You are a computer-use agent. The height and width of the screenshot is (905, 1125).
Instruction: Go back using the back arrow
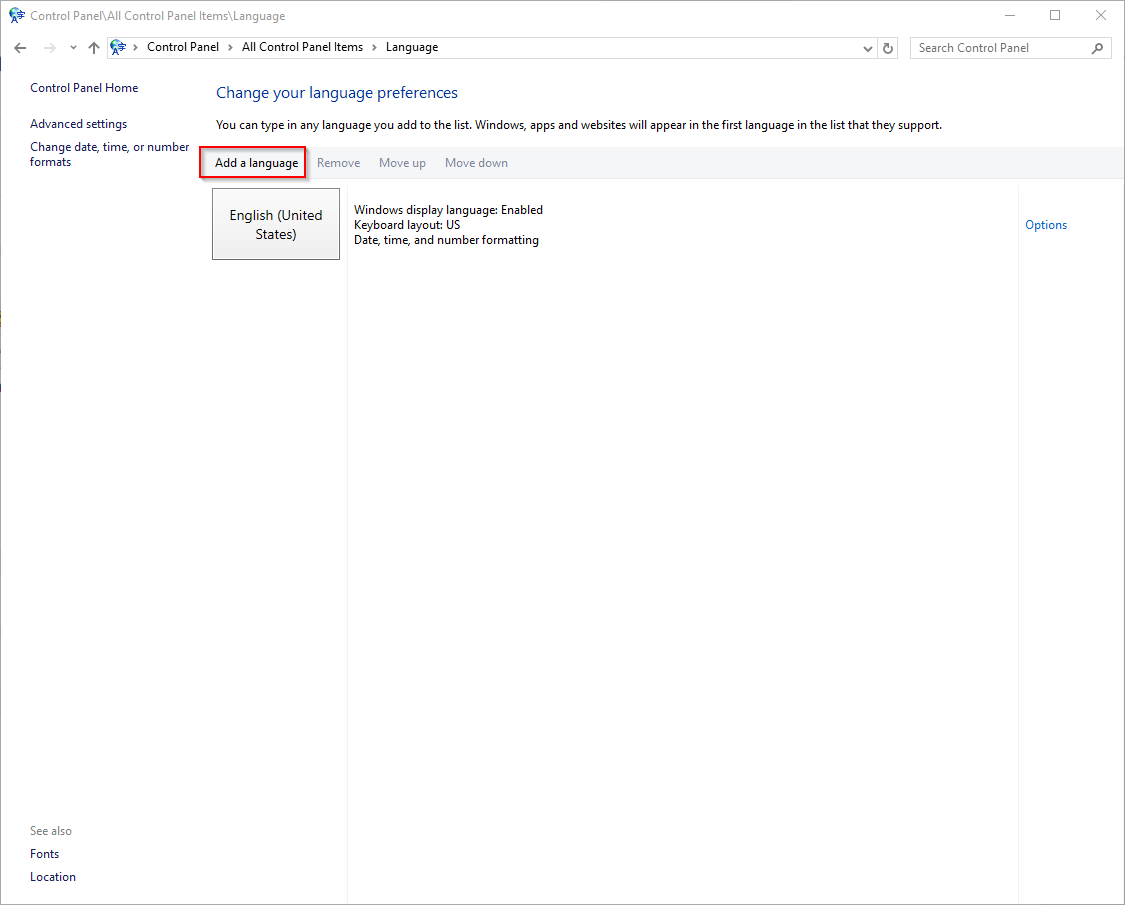pos(20,48)
